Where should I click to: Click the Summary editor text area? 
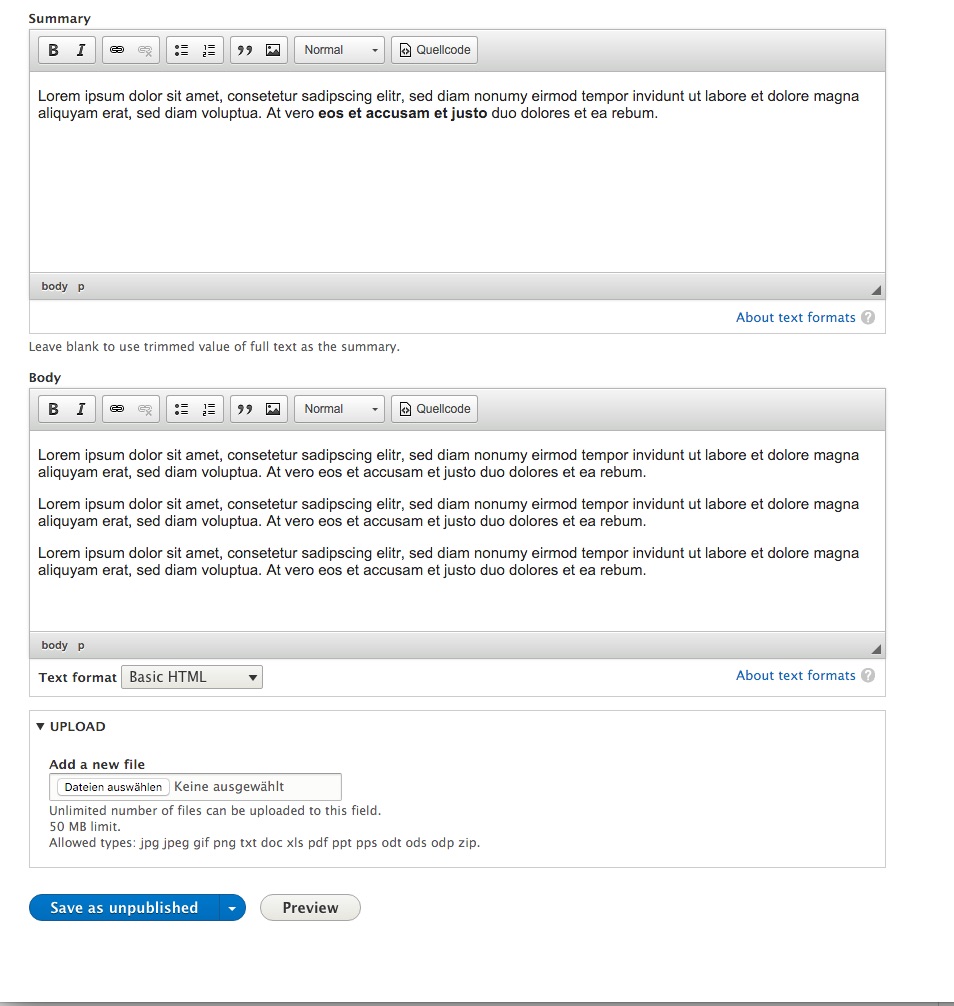coord(457,172)
